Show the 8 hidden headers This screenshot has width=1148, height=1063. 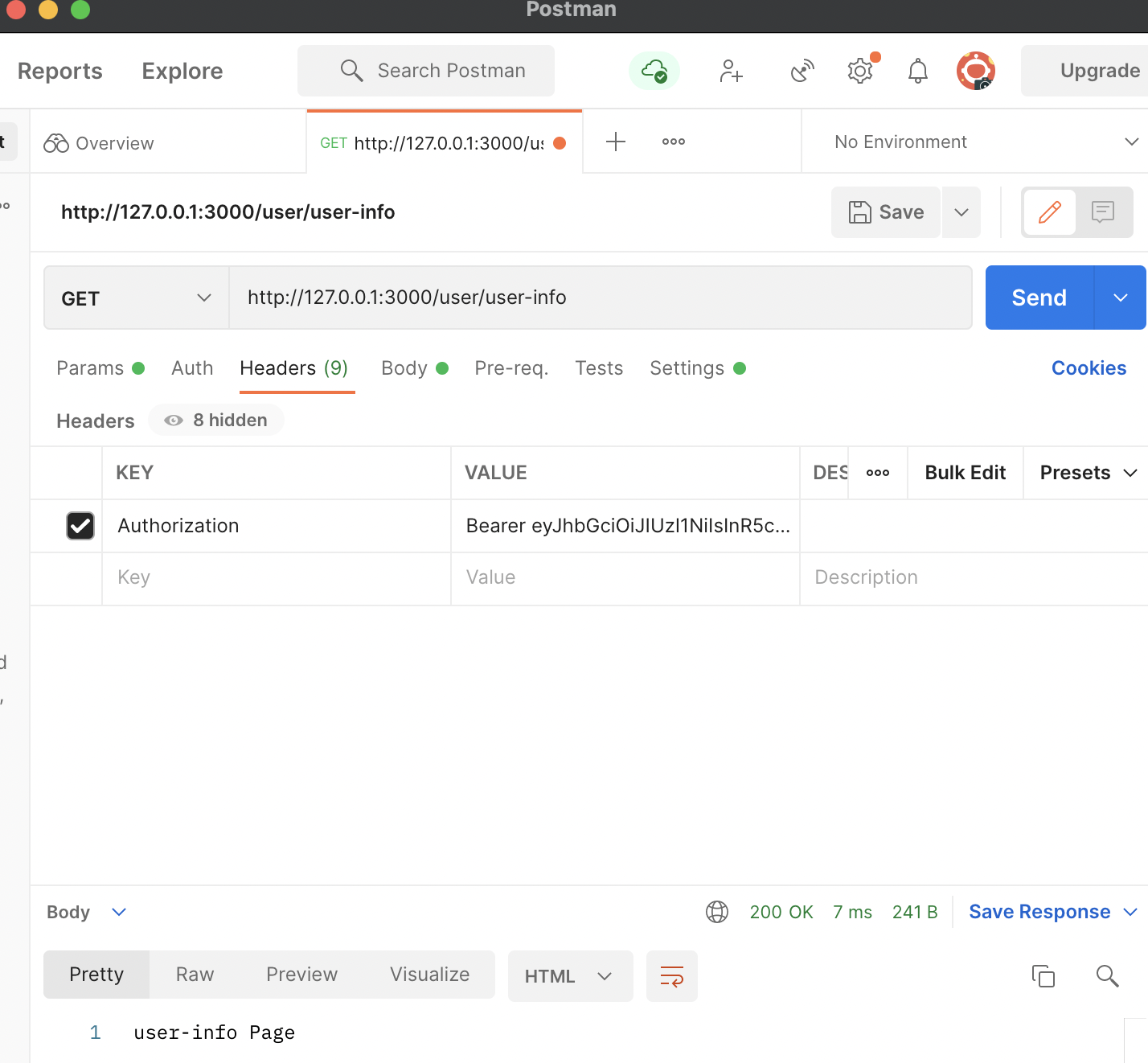click(216, 421)
